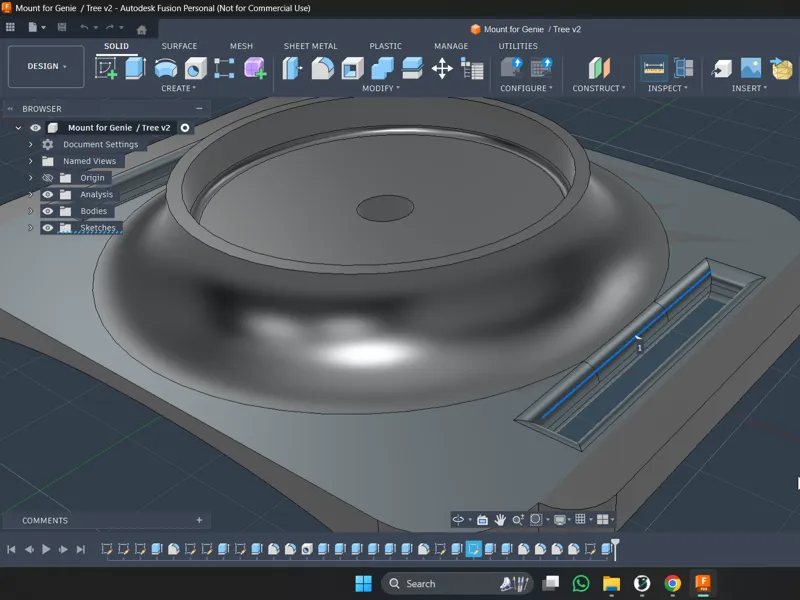The height and width of the screenshot is (600, 800).
Task: Expand Document Settings in the browser
Action: point(31,144)
